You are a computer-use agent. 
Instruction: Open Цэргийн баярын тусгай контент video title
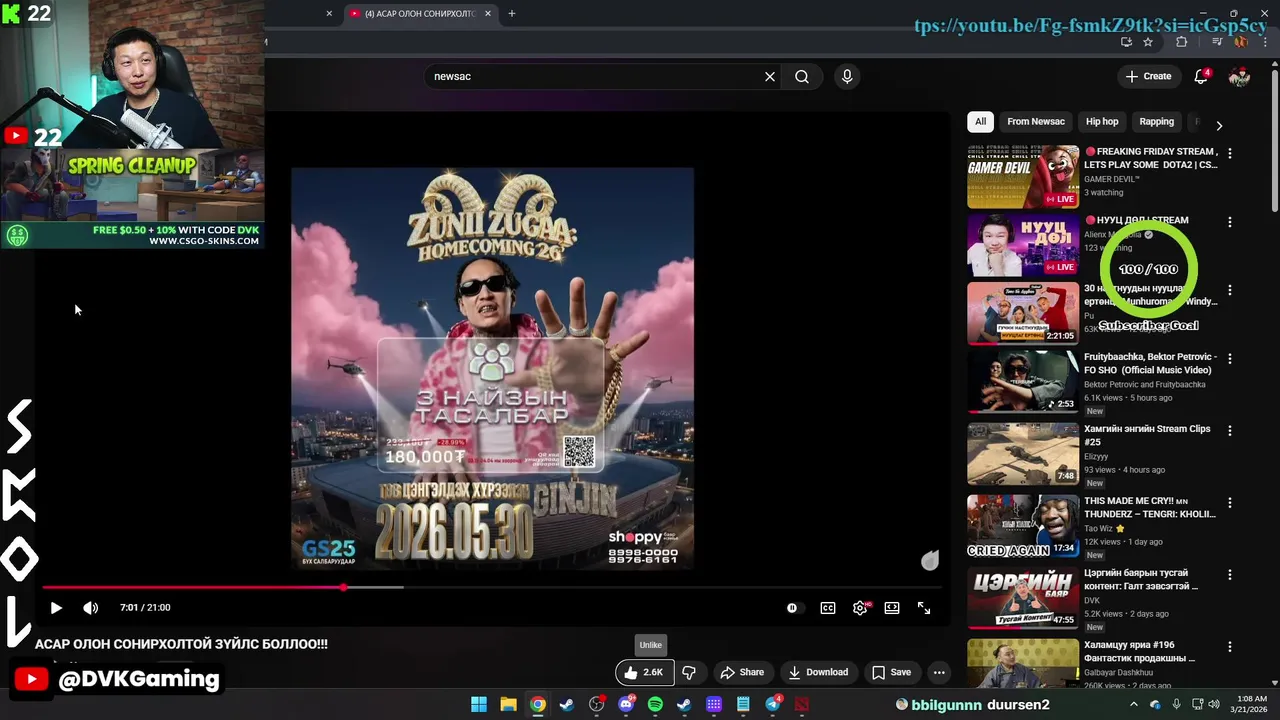tap(1141, 580)
